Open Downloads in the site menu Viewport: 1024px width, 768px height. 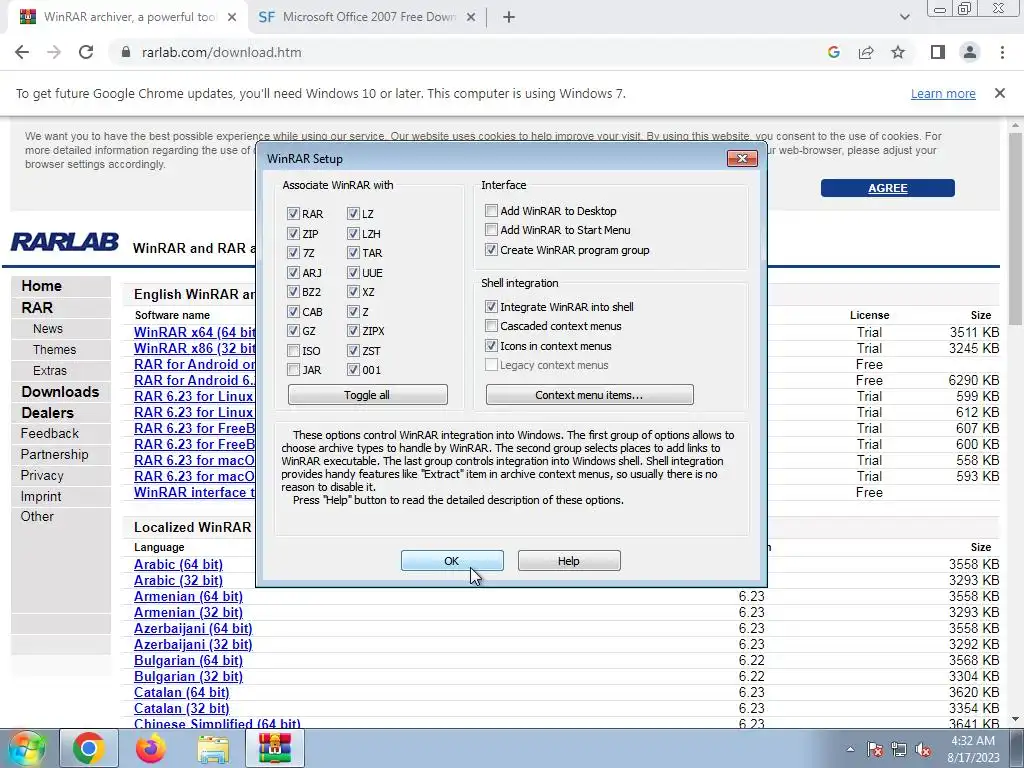pos(60,392)
